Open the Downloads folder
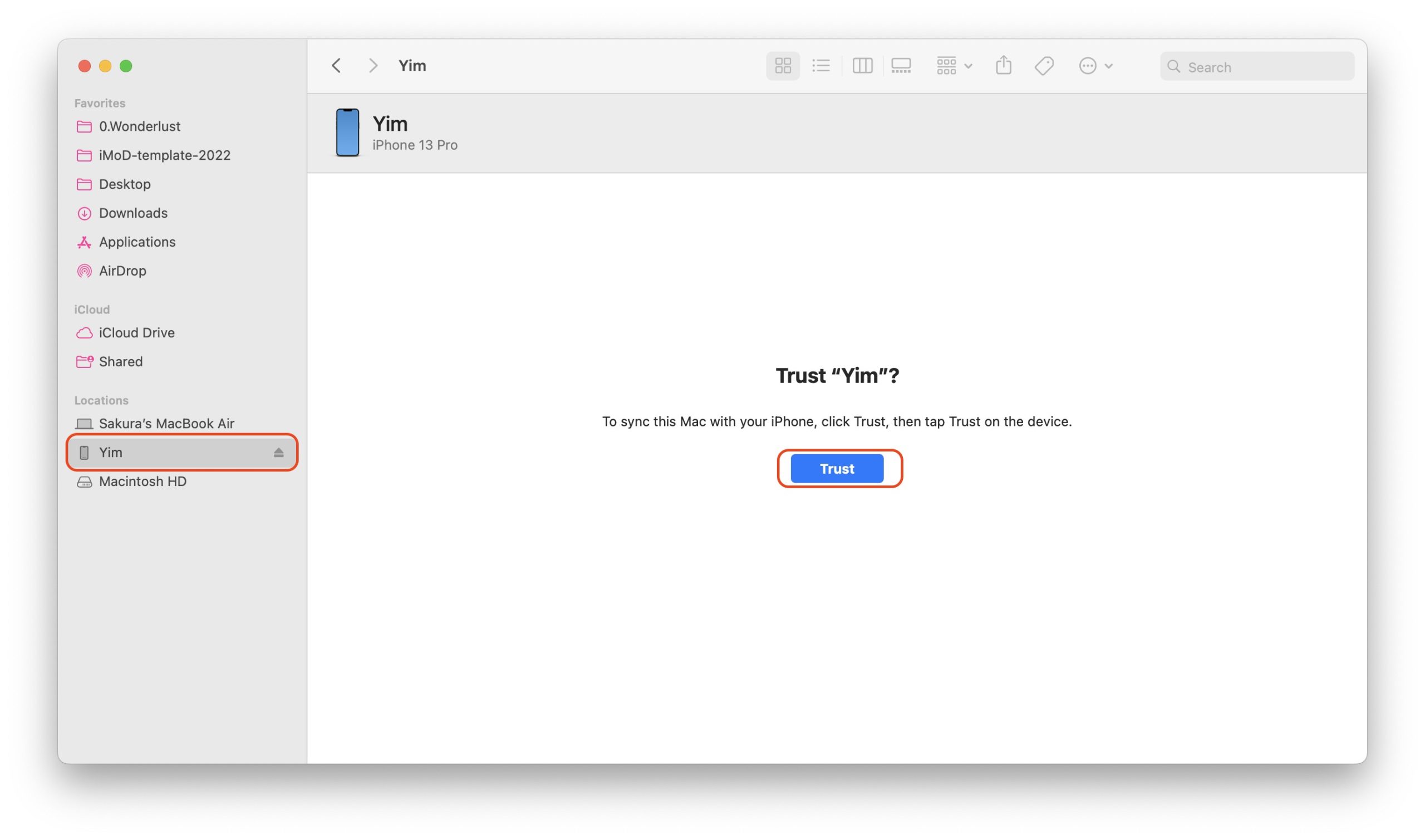The height and width of the screenshot is (840, 1425). click(133, 213)
